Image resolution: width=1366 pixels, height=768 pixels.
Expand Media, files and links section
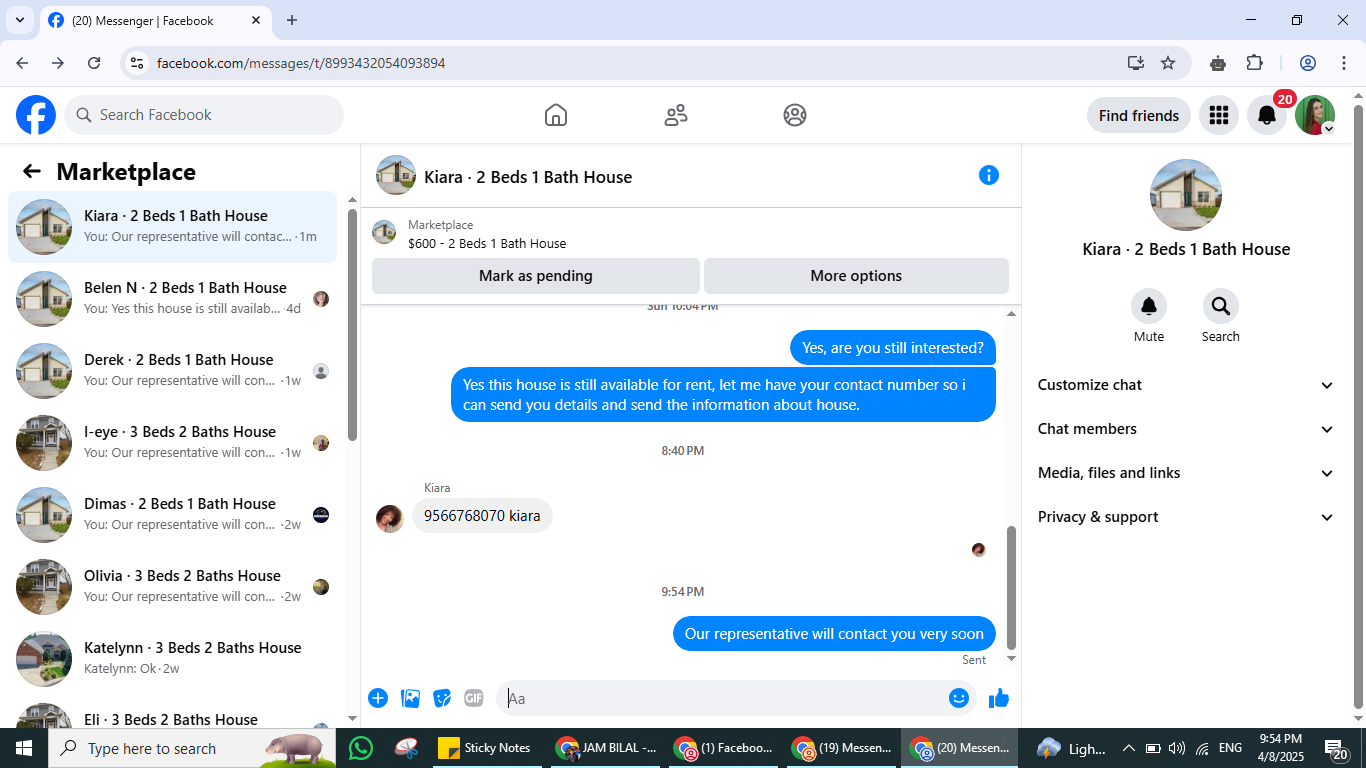point(1185,473)
